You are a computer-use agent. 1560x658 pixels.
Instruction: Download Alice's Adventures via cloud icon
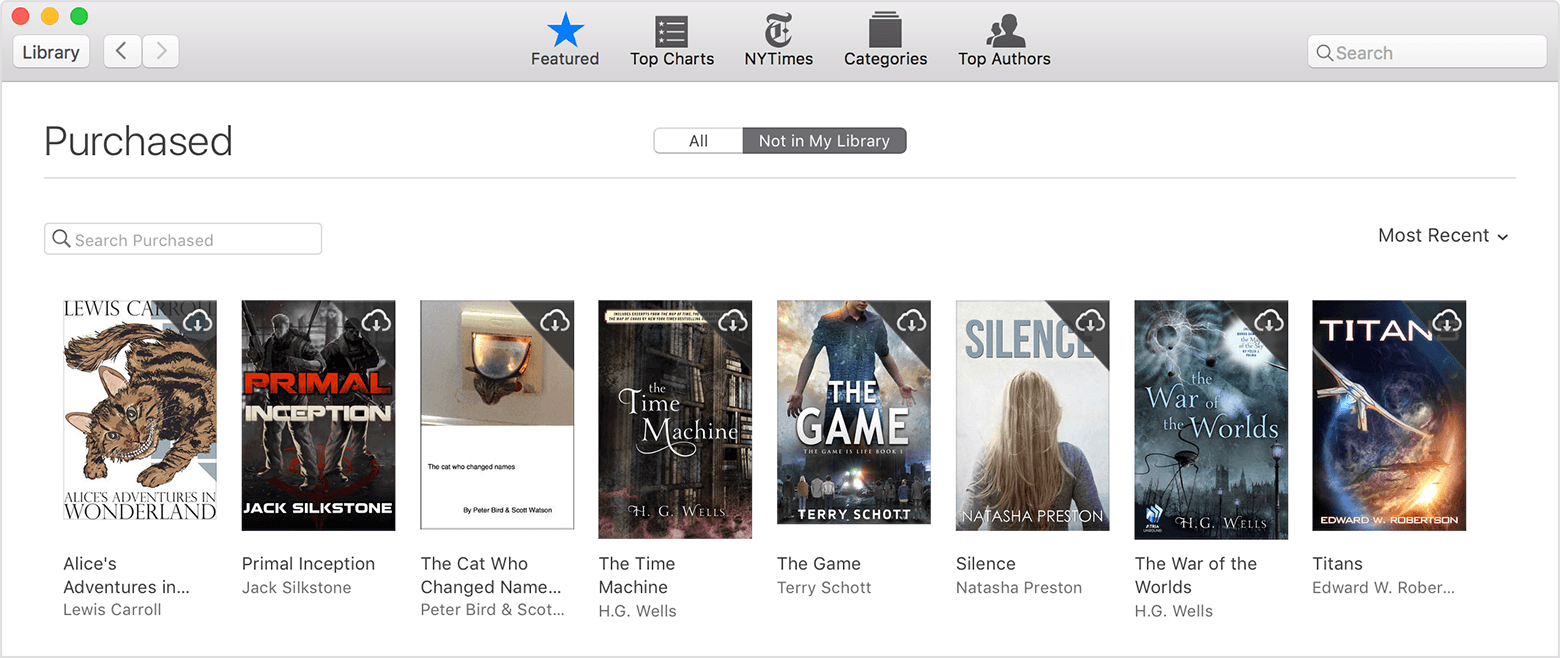[198, 320]
